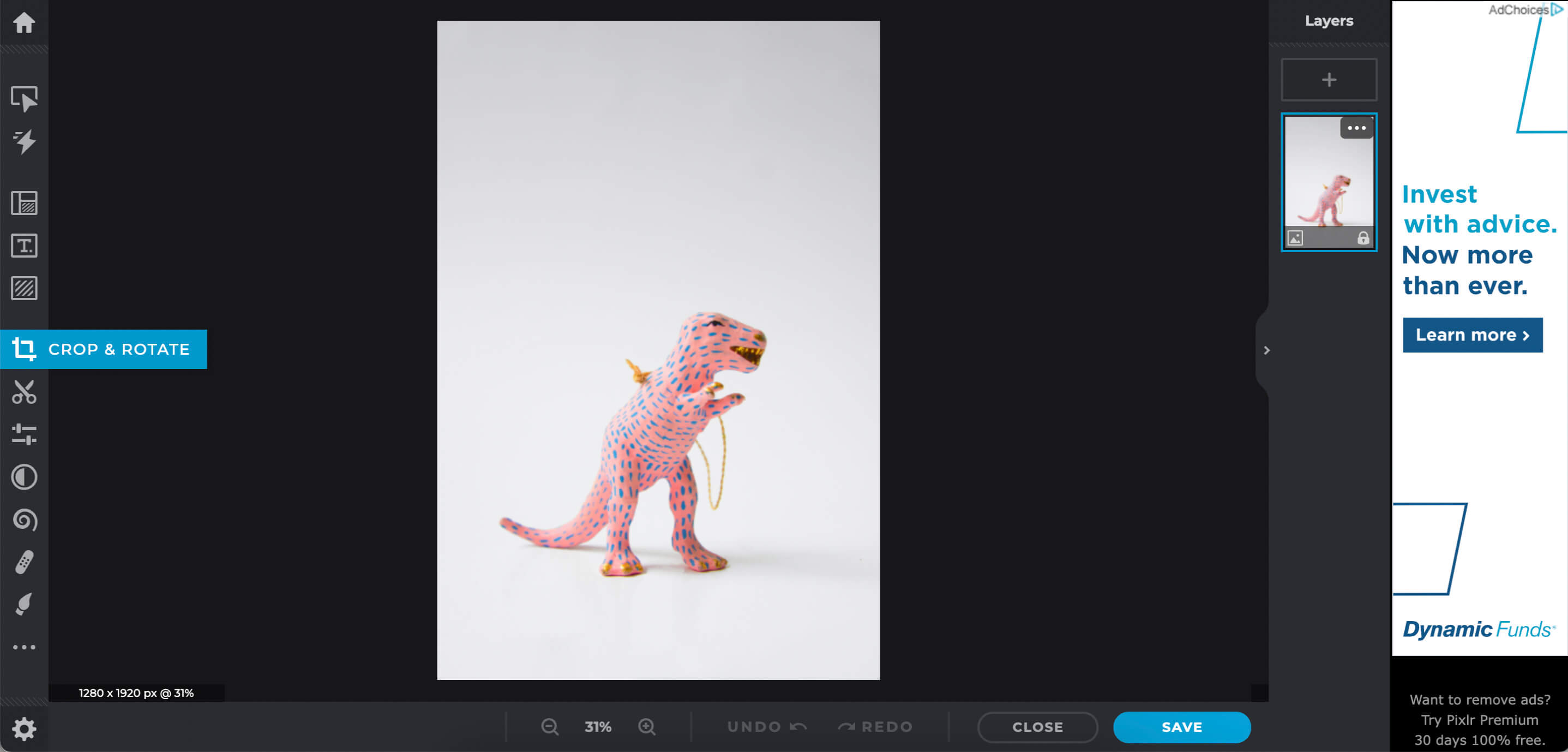1568x752 pixels.
Task: Click the Dynamic Funds logo
Action: pos(1479,629)
